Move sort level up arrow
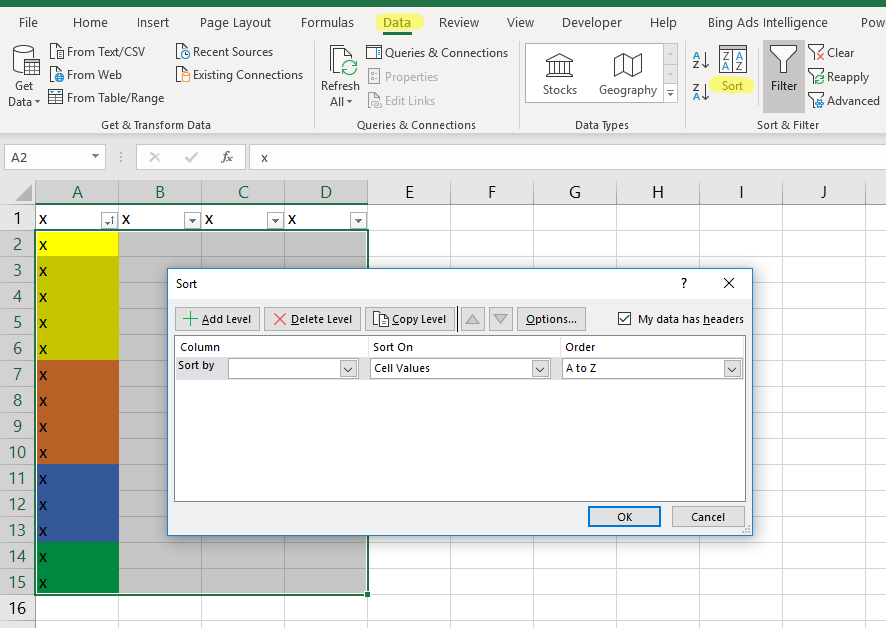This screenshot has height=628, width=886. click(x=472, y=319)
